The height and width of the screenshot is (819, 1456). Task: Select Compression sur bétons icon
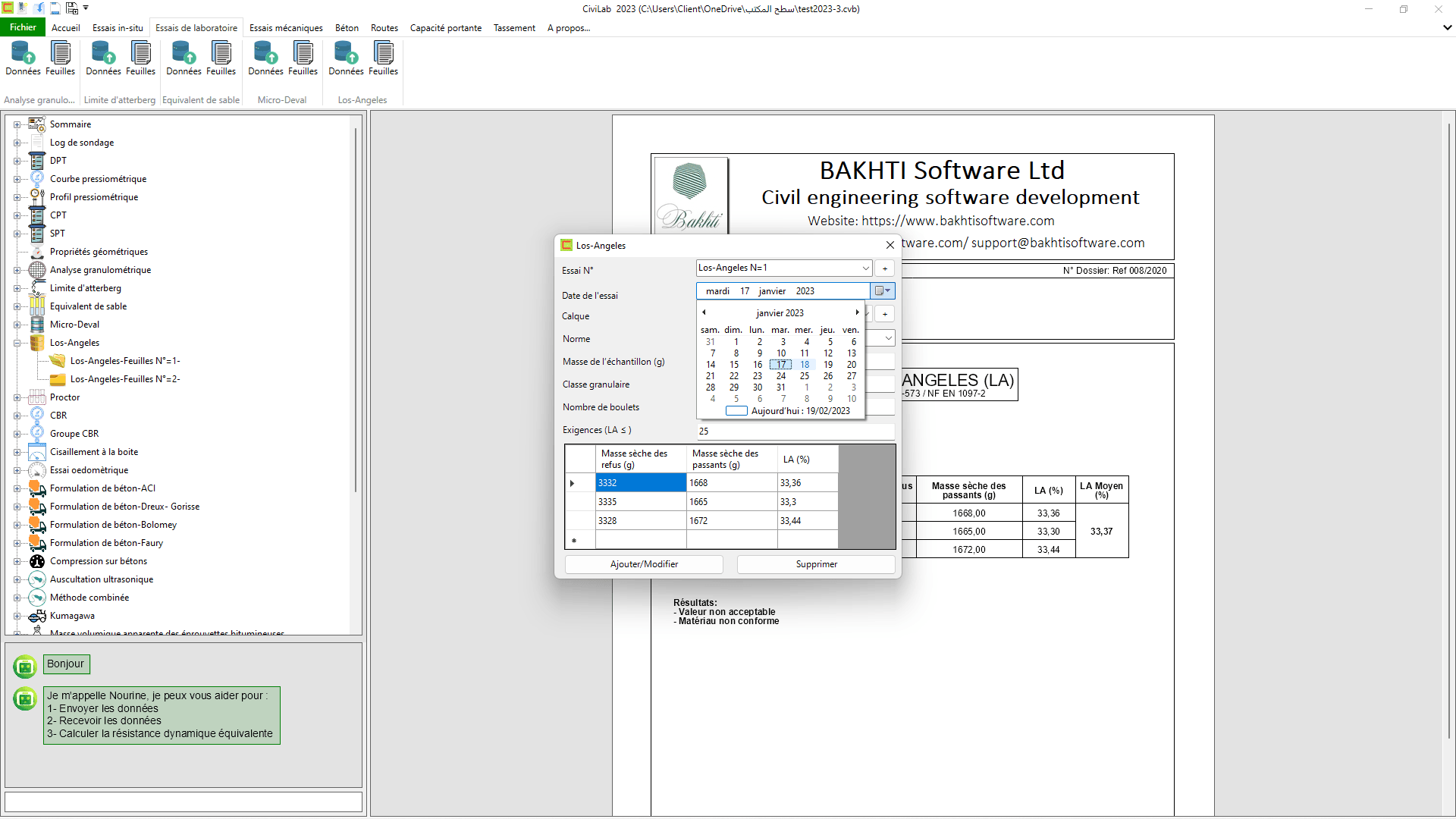click(37, 560)
